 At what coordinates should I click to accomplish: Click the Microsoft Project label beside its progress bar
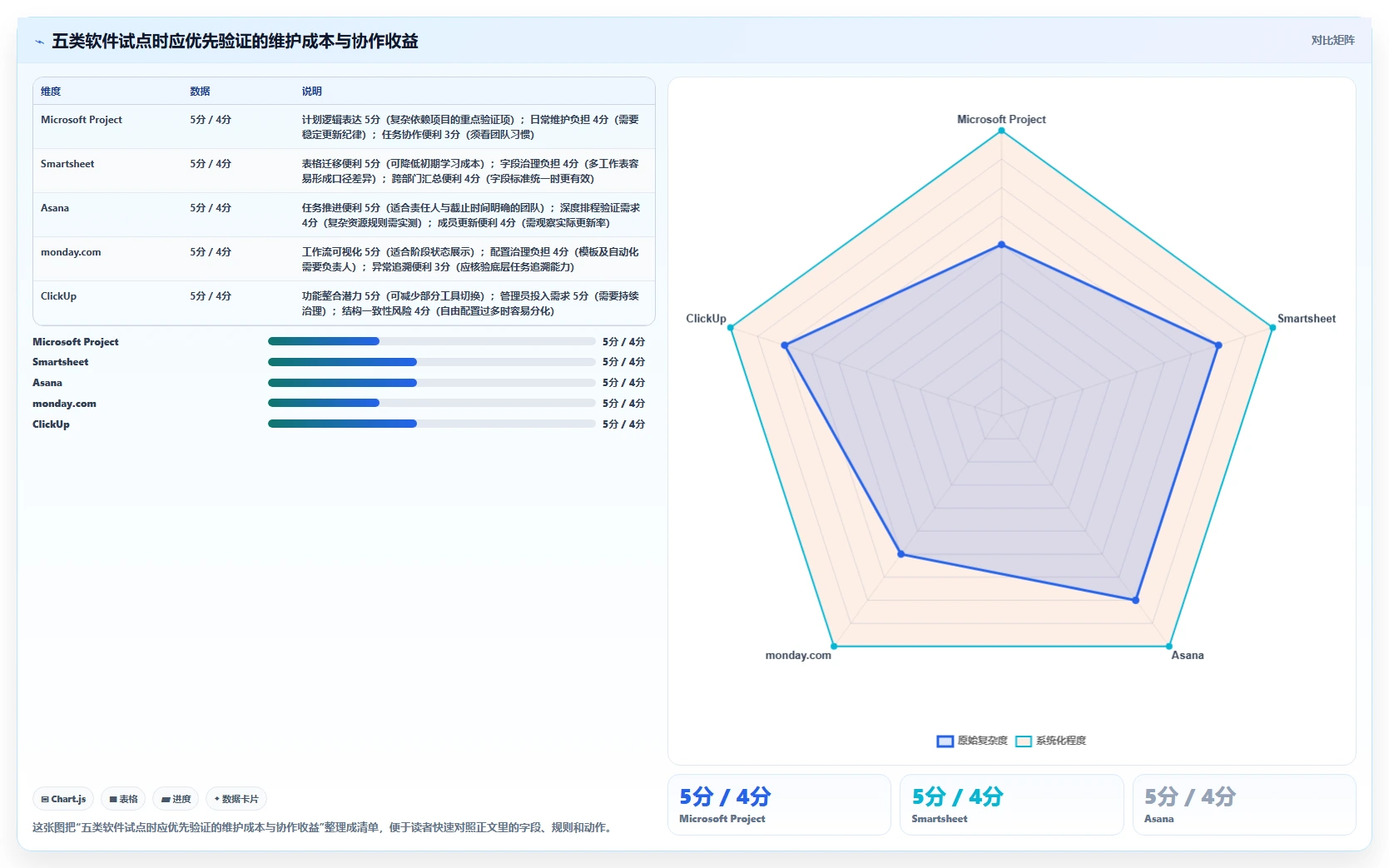coord(76,342)
